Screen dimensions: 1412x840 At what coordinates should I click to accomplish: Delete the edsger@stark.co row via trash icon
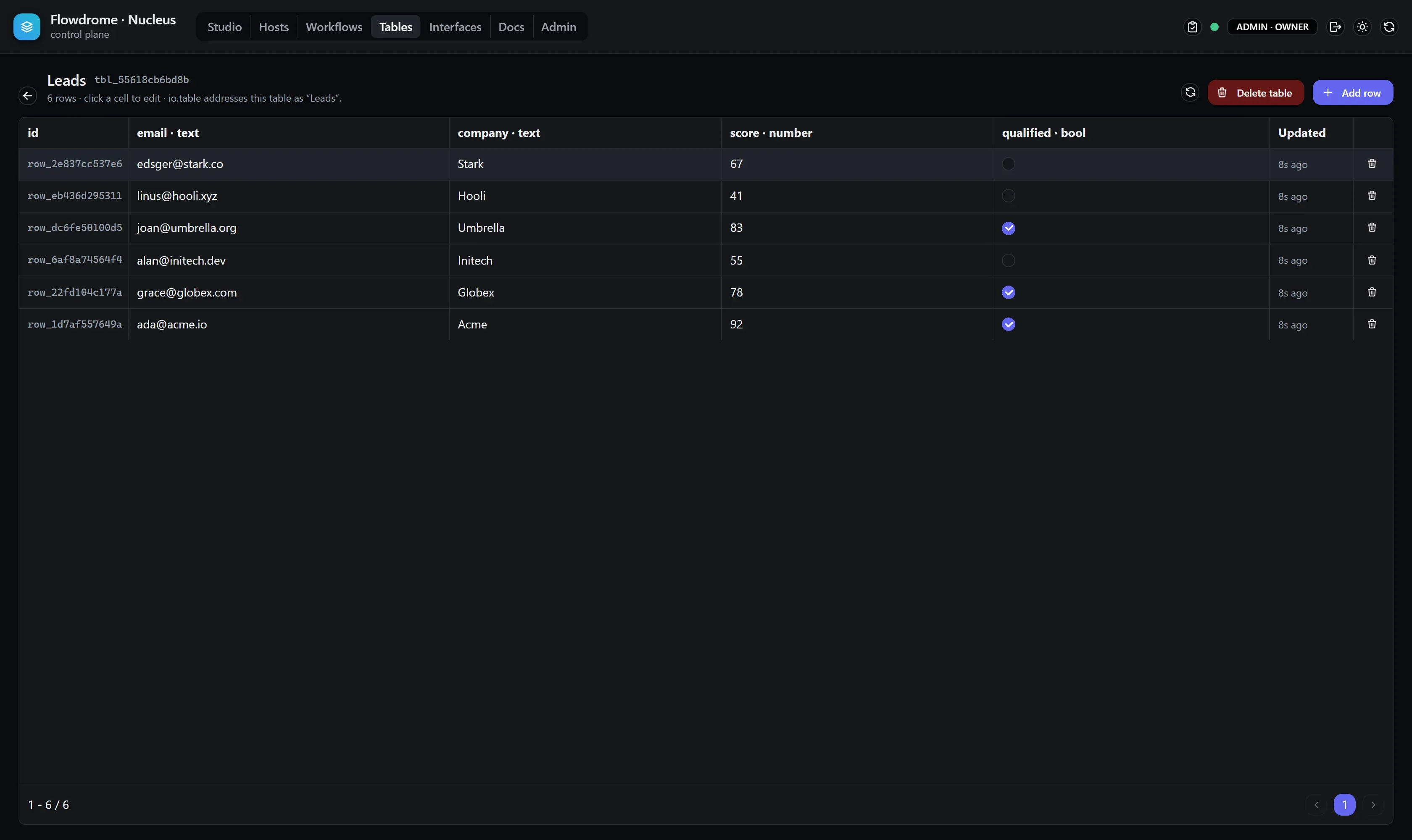coord(1372,163)
